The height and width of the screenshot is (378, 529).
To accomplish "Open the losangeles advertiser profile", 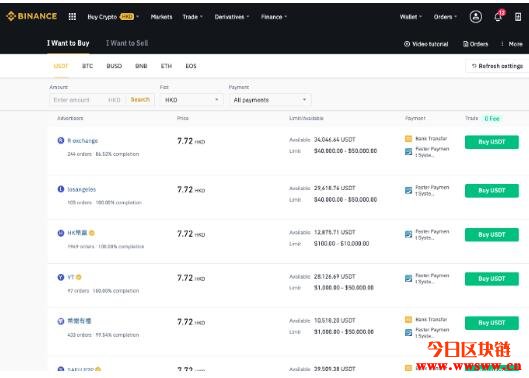I will click(82, 189).
